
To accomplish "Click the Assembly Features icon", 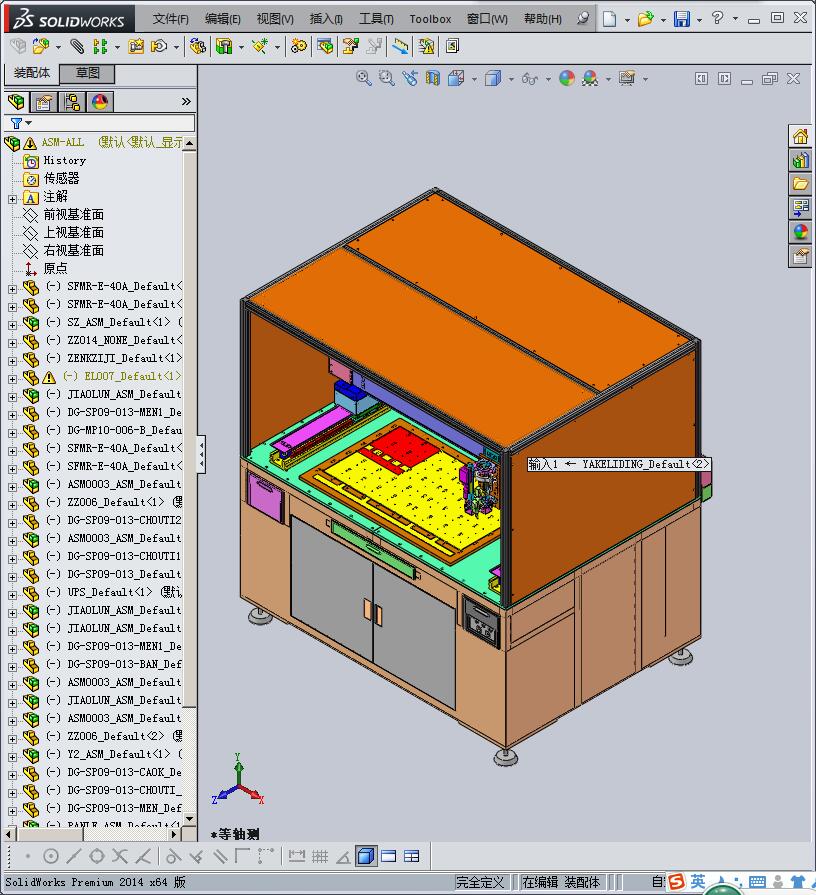I will coord(224,46).
